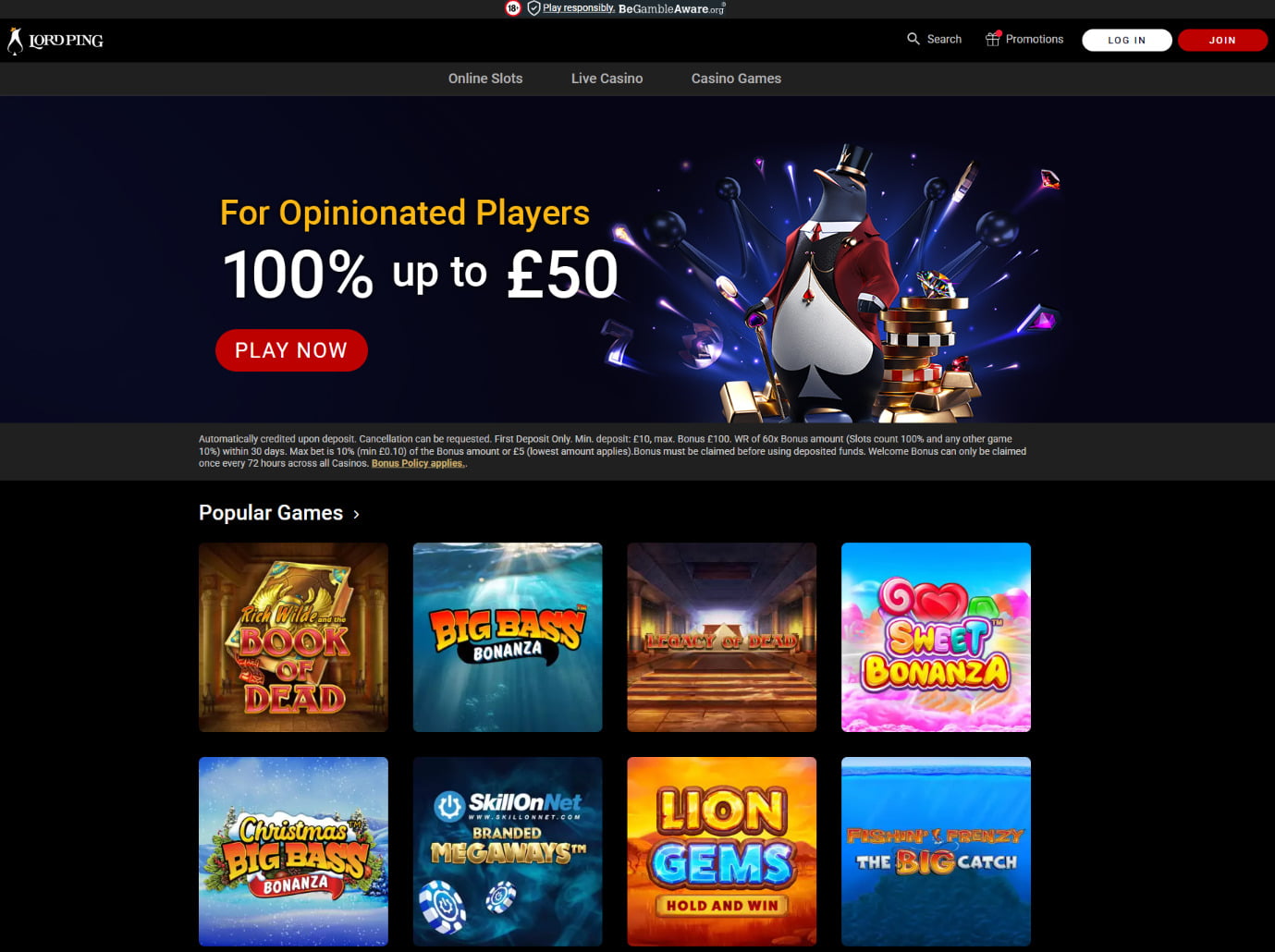Open Lion Gems Hold and Win game
The height and width of the screenshot is (952, 1275).
tap(722, 851)
